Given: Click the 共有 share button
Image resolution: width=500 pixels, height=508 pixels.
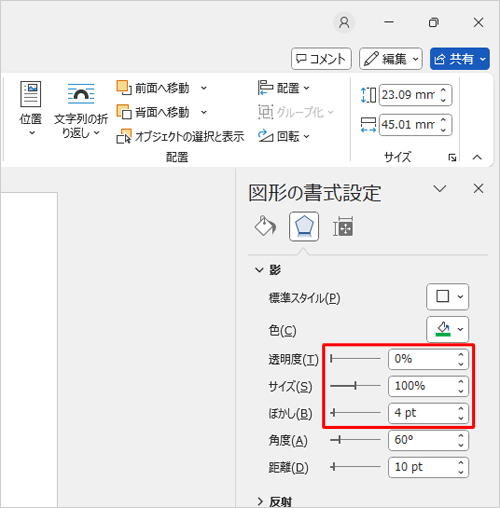Looking at the screenshot, I should pyautogui.click(x=460, y=59).
